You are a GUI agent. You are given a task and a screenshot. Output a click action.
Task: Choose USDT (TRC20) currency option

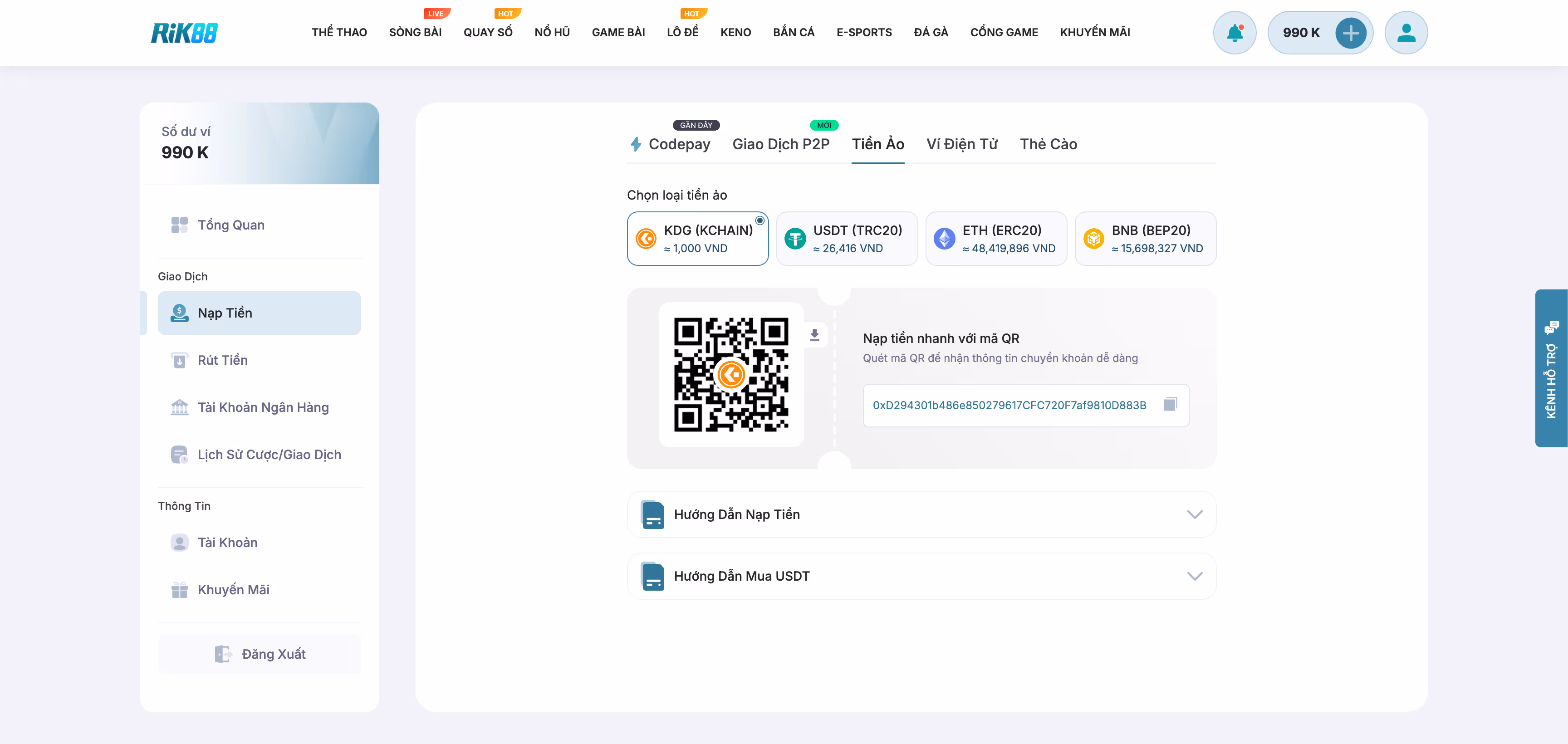point(847,239)
